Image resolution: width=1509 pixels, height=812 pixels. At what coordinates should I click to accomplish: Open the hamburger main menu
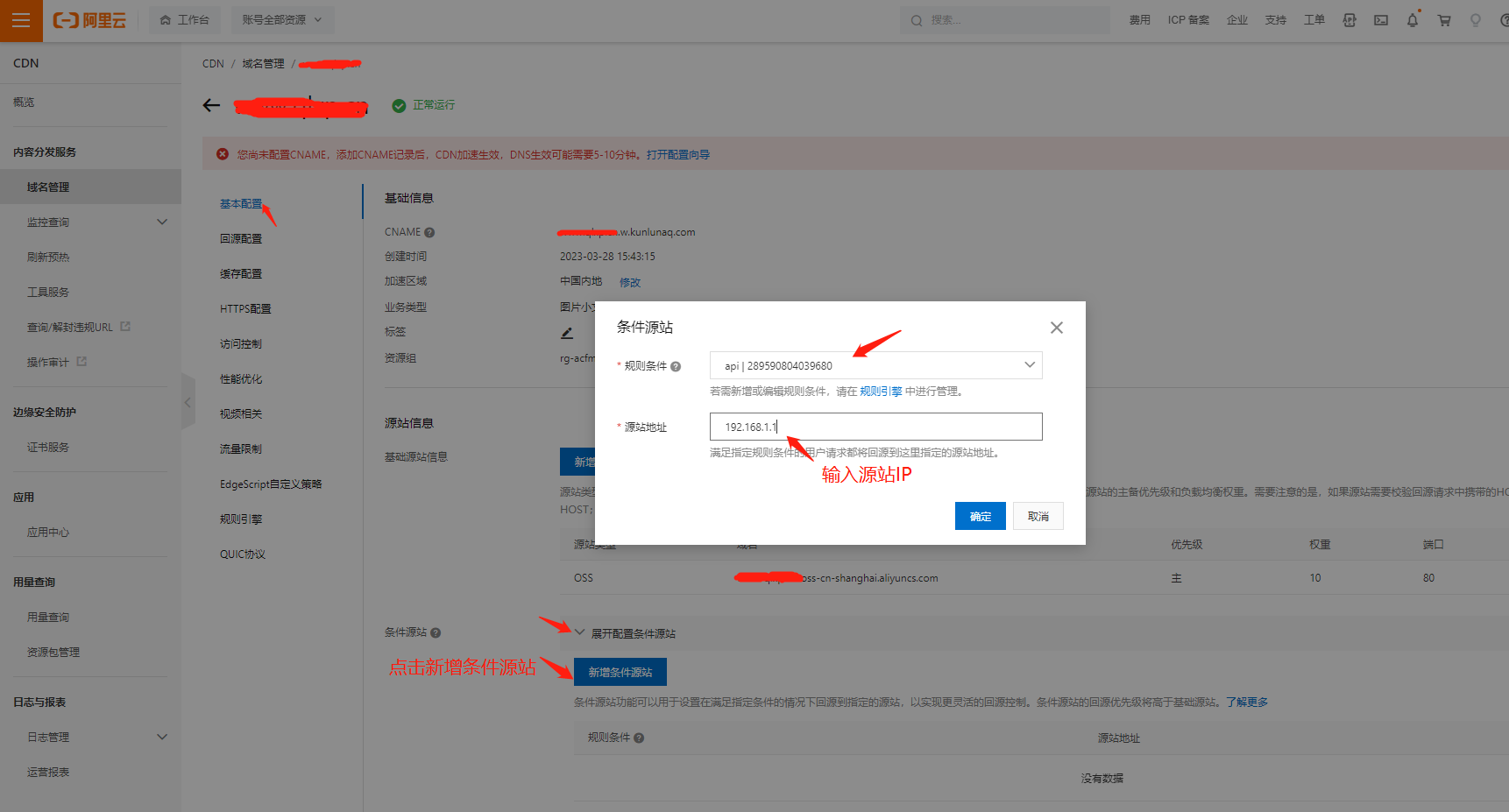point(21,20)
